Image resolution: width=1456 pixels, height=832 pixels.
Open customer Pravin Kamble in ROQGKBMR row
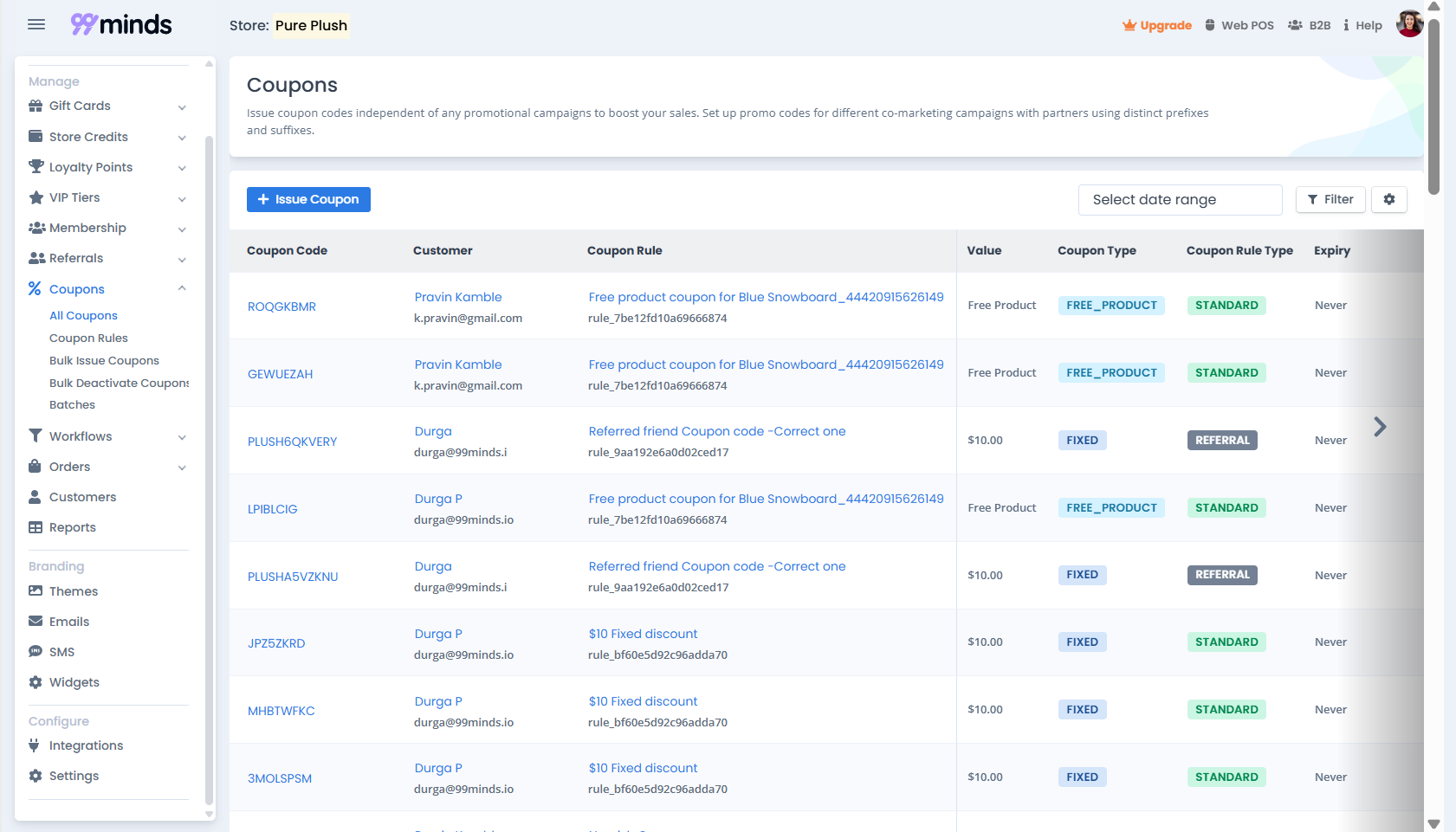tap(458, 297)
